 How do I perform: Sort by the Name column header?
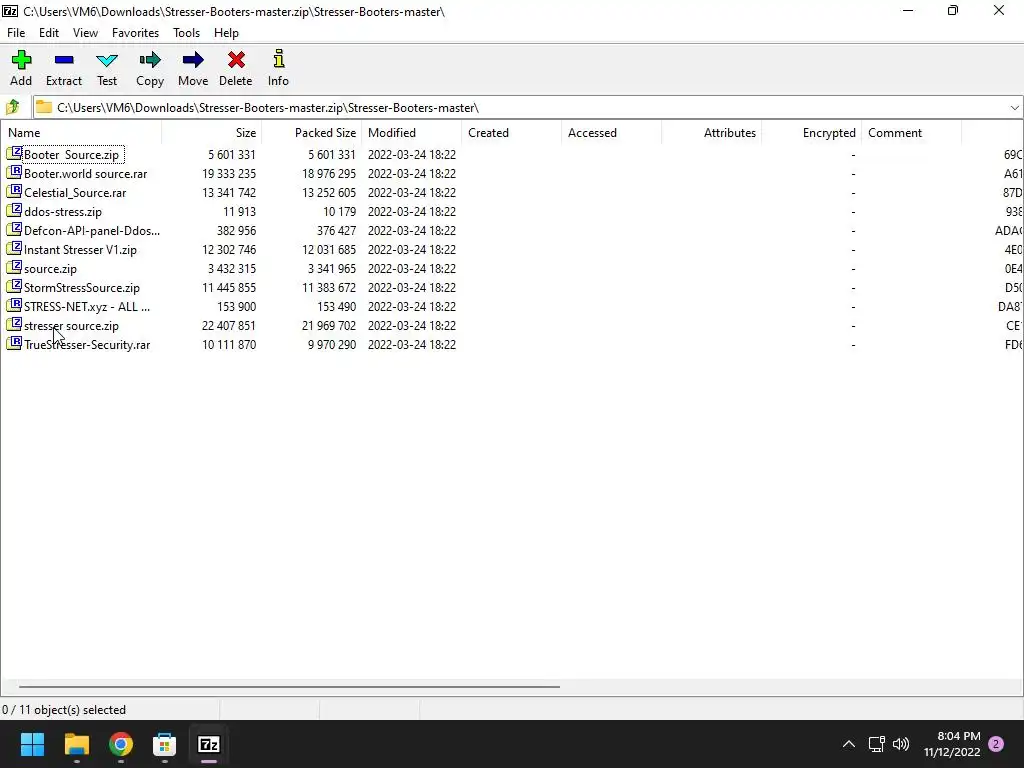coord(82,133)
